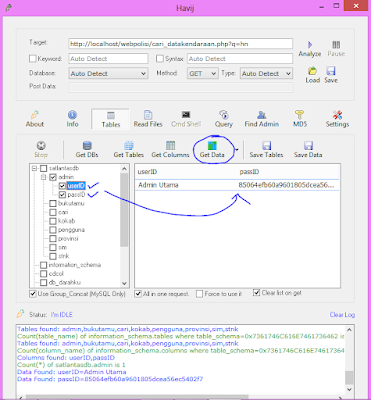Open the Find Admin section
The image size is (371, 400).
pos(262,119)
